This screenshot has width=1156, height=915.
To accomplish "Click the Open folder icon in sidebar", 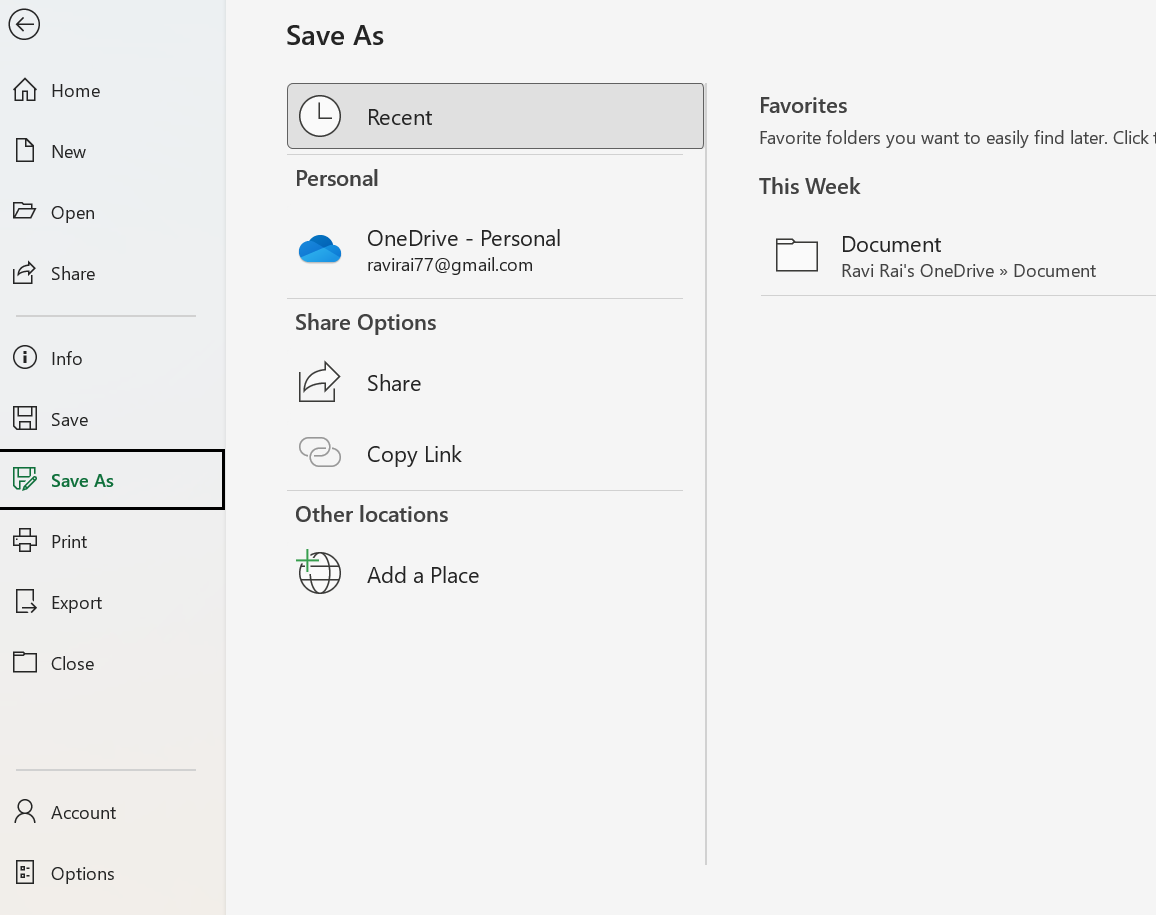I will [24, 211].
